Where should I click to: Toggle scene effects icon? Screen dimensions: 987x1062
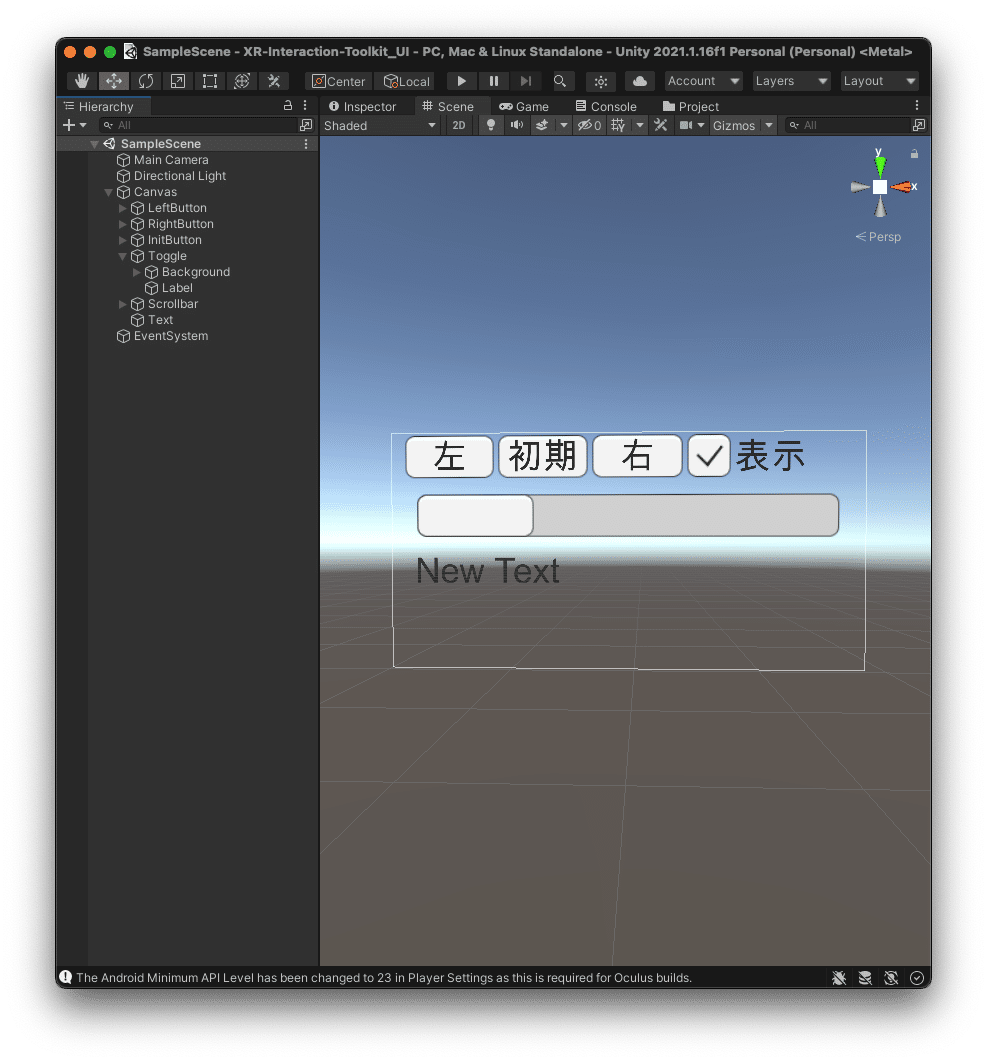[x=542, y=125]
